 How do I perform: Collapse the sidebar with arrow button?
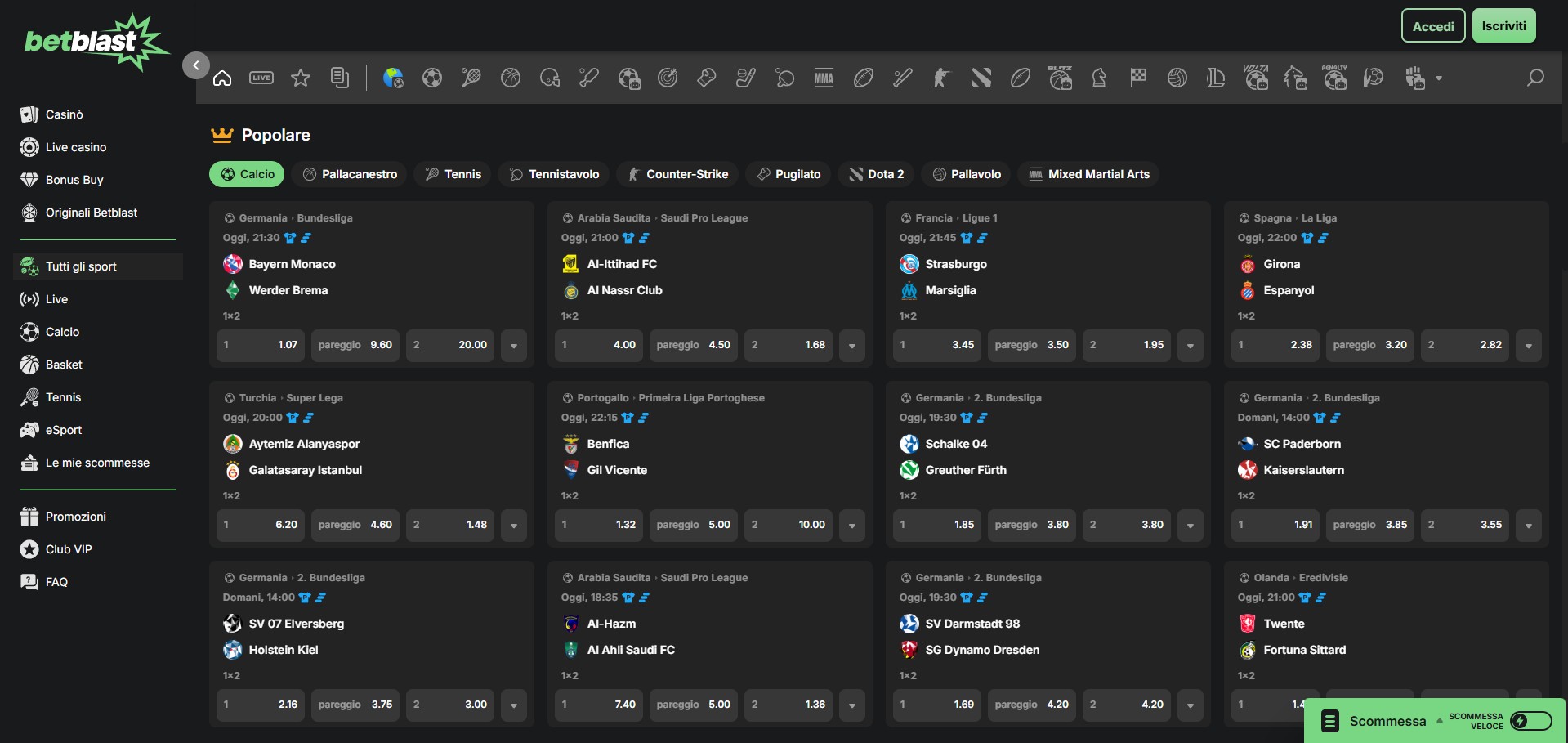pyautogui.click(x=196, y=65)
